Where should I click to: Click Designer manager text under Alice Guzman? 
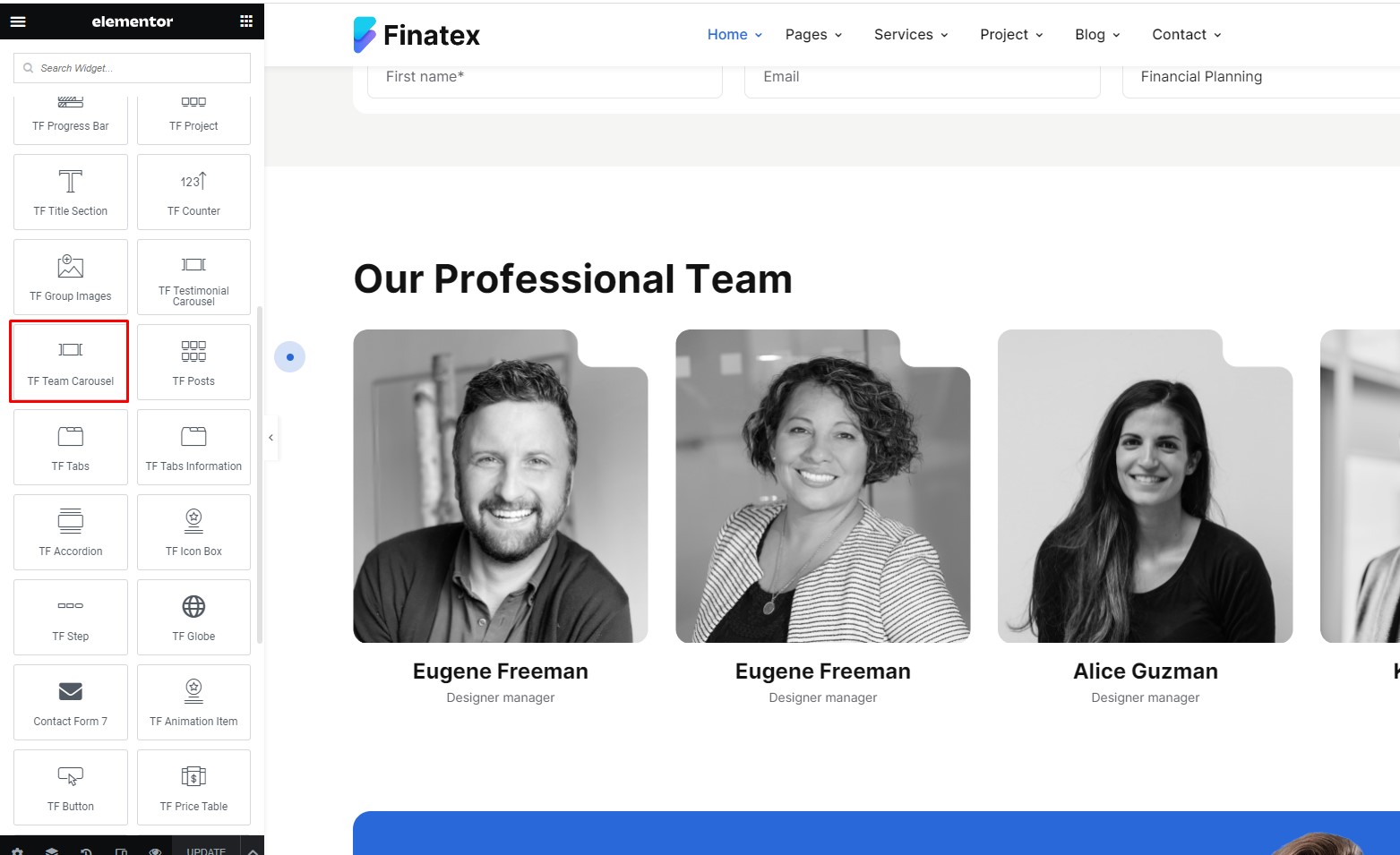point(1145,697)
